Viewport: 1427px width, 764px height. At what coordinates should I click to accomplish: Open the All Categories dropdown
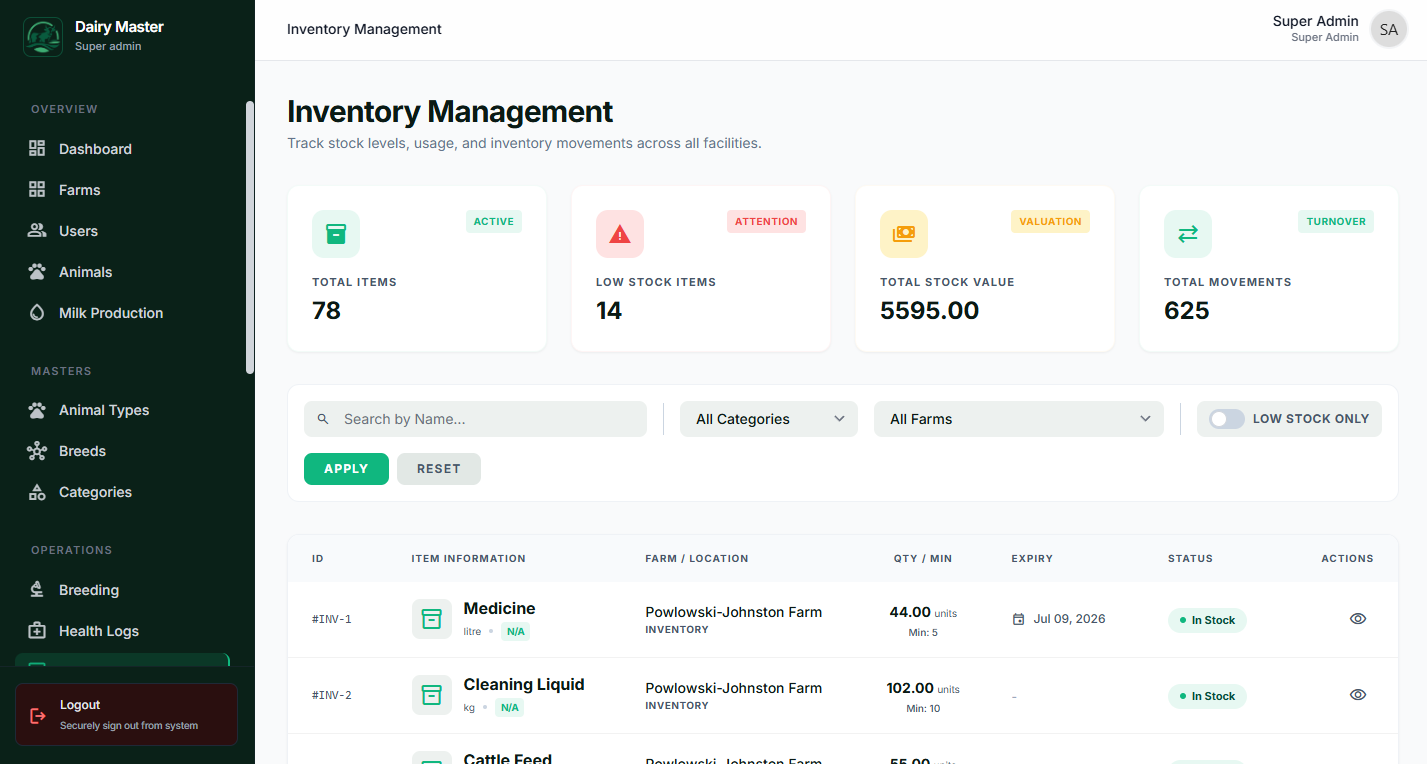coord(768,419)
